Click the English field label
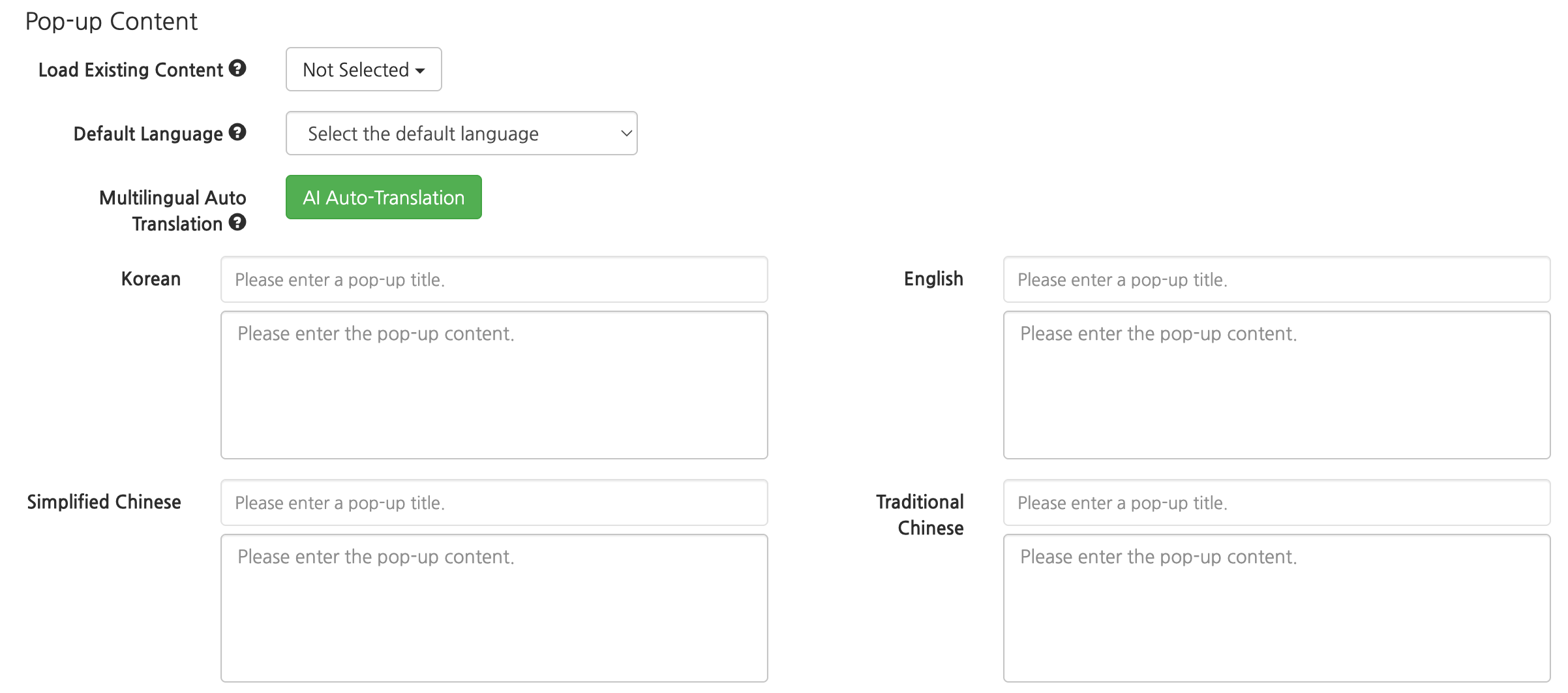 pos(933,279)
